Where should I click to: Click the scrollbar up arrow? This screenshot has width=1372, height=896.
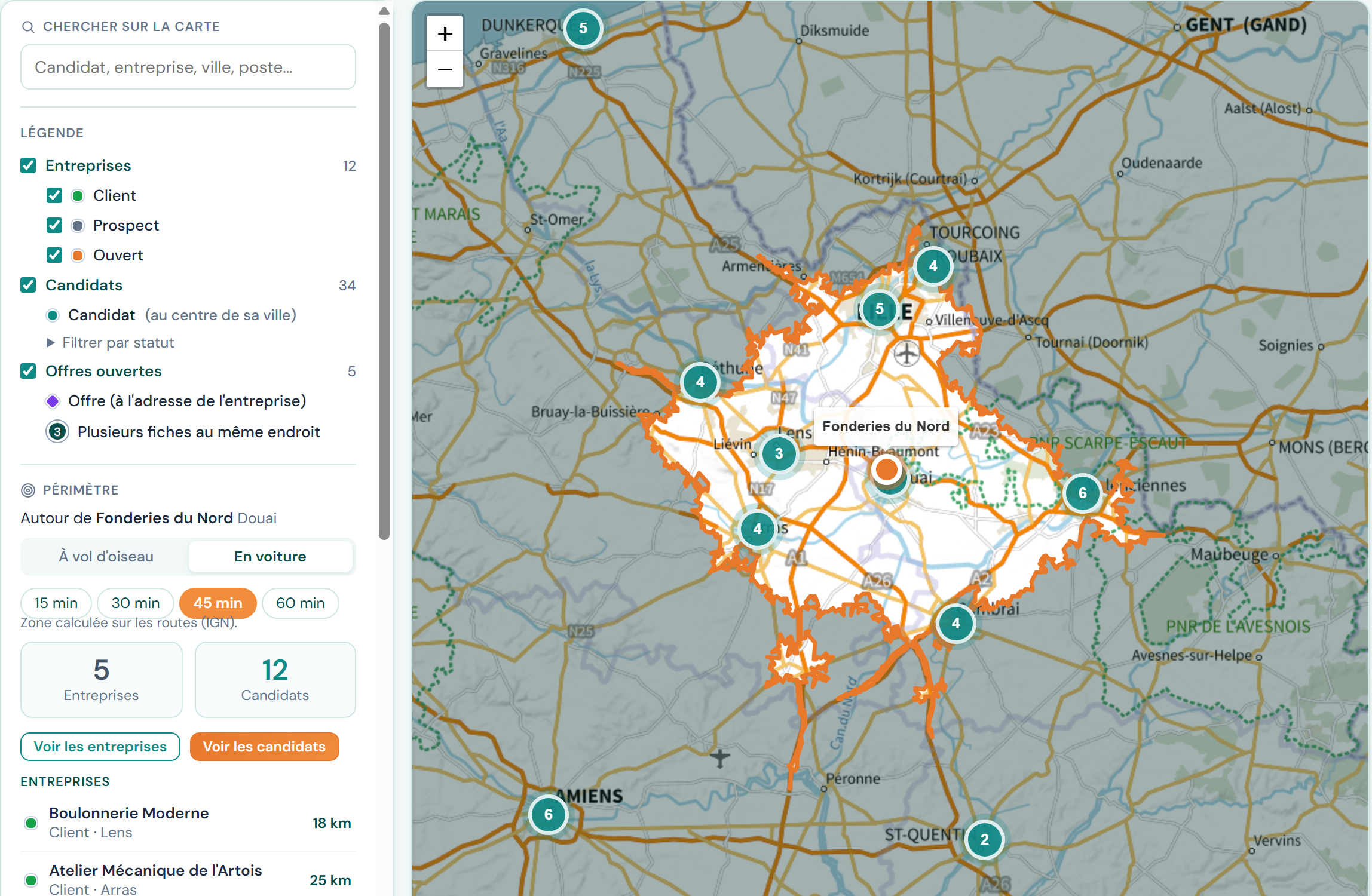[384, 11]
